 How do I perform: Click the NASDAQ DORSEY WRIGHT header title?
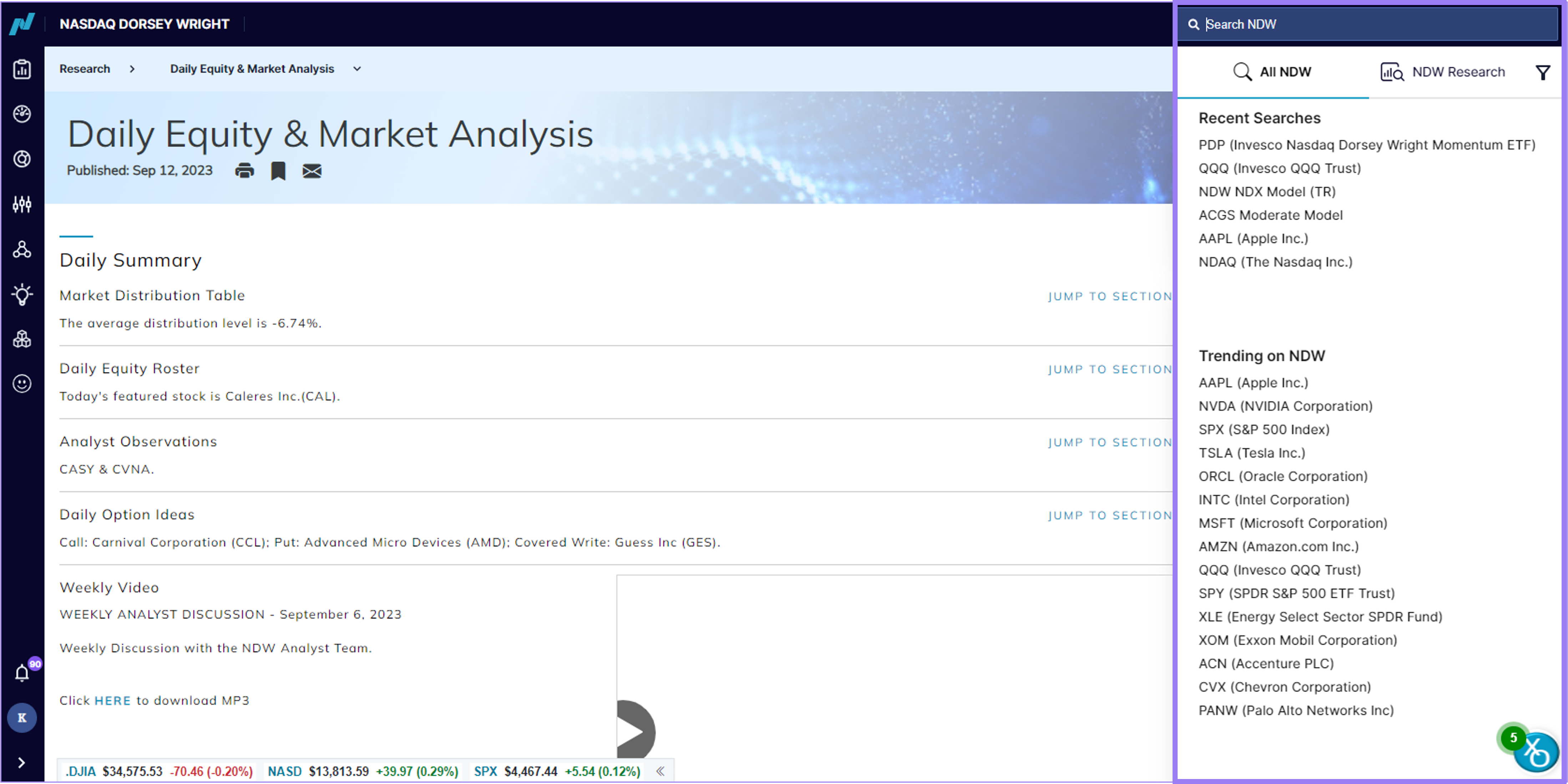coord(144,24)
